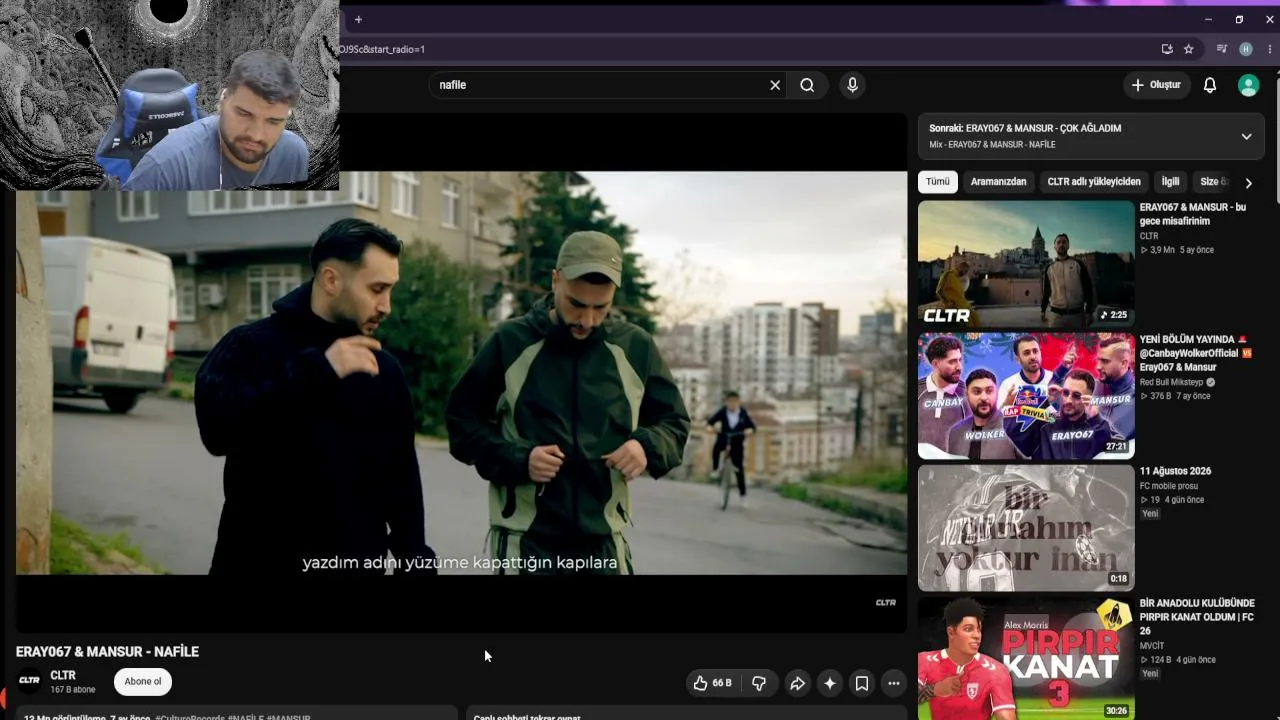Open the 11 Ağustos 2026 video thumbnail

[x=1026, y=528]
